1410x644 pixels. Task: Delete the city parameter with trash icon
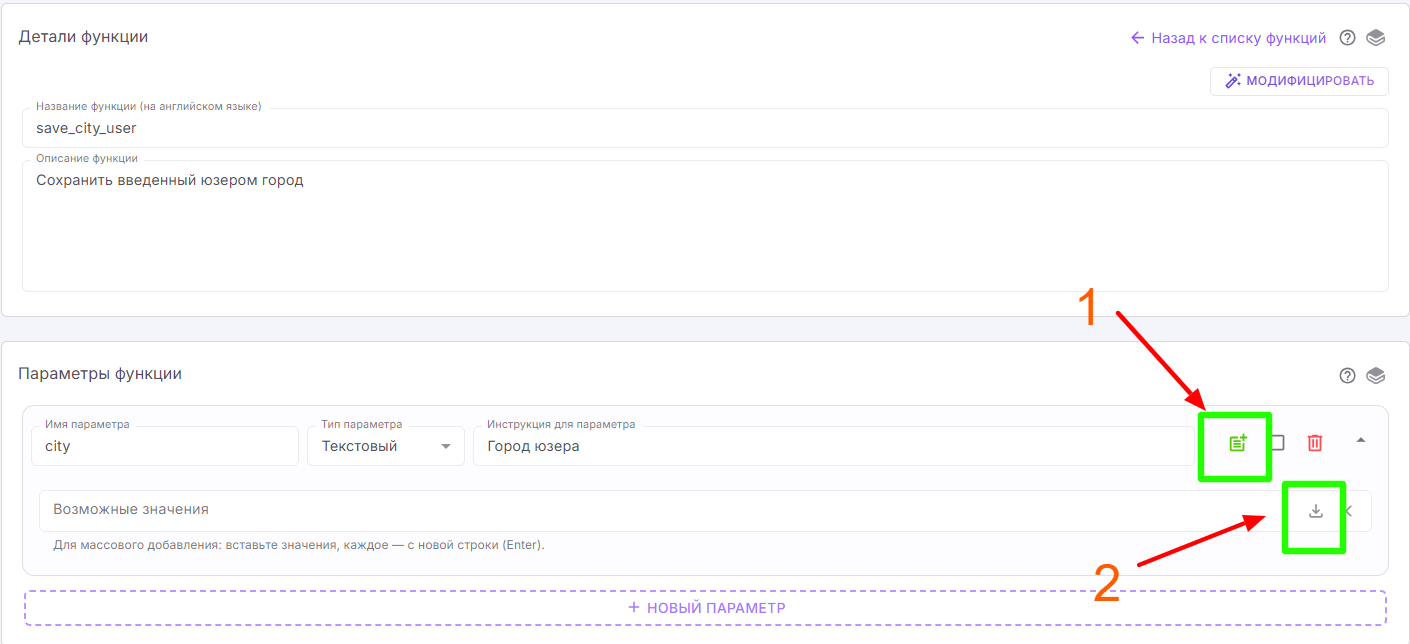point(1315,443)
